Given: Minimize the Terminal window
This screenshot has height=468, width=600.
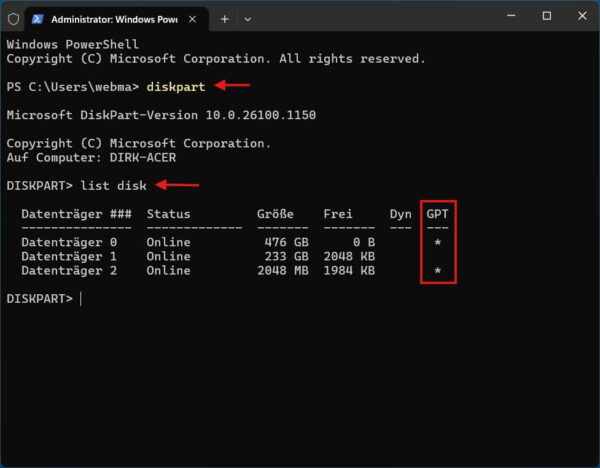Looking at the screenshot, I should click(511, 16).
